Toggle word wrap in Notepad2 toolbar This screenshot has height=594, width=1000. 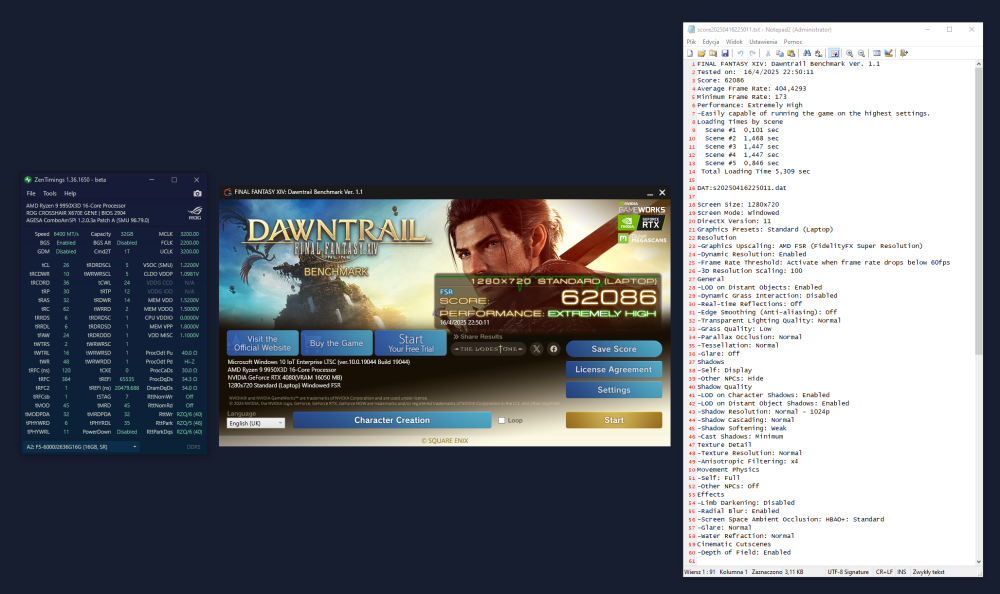pyautogui.click(x=835, y=53)
